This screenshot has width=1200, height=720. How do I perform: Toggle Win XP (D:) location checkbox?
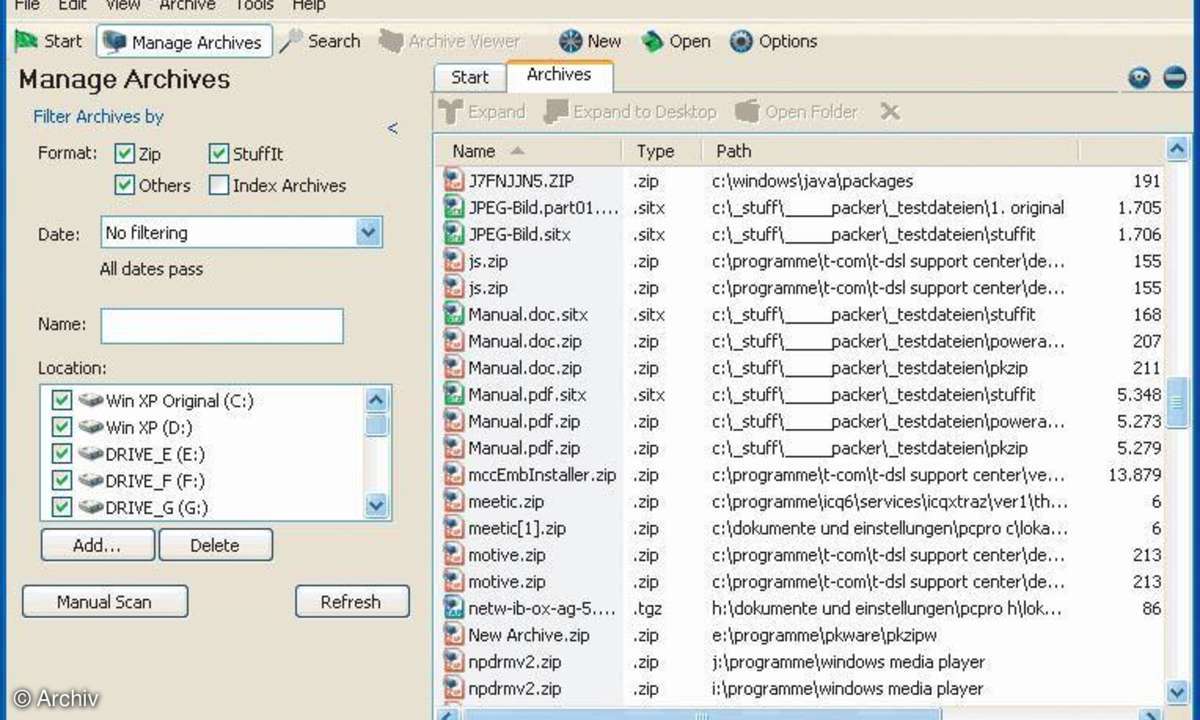coord(61,427)
